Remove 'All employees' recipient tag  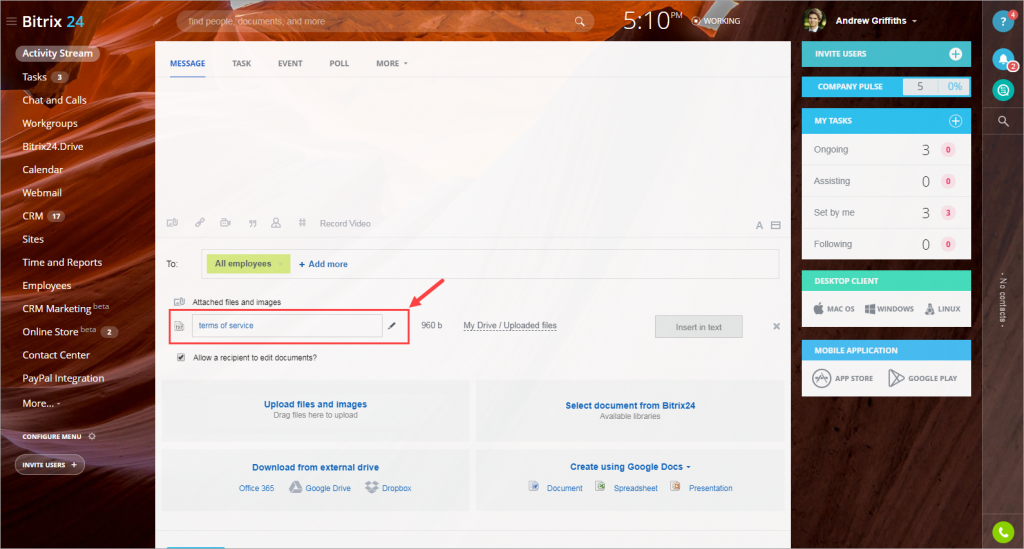point(281,264)
